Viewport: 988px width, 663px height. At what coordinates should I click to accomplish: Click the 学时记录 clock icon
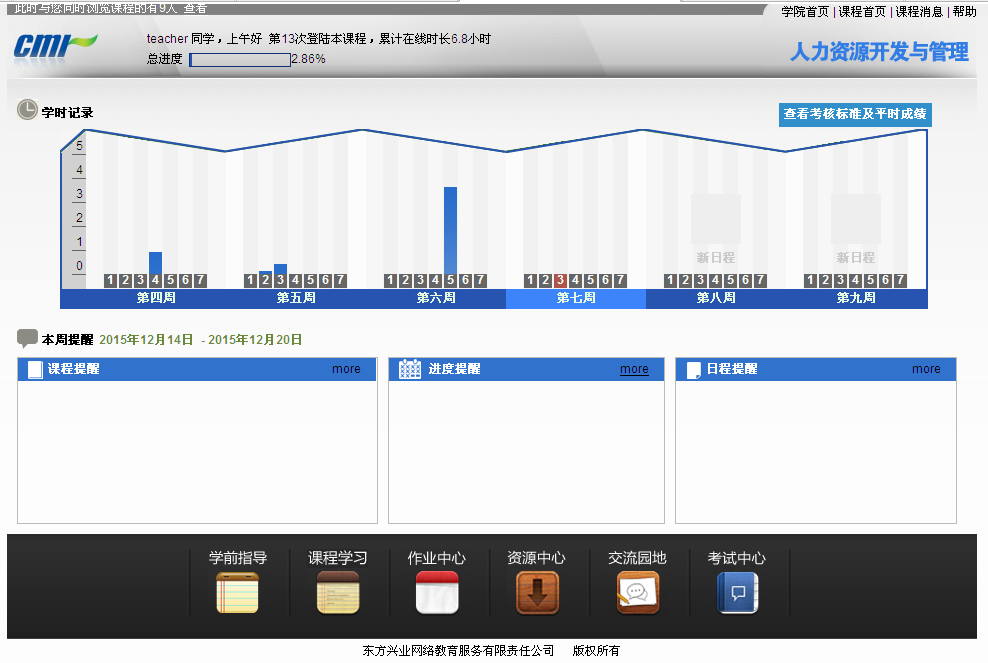point(27,110)
